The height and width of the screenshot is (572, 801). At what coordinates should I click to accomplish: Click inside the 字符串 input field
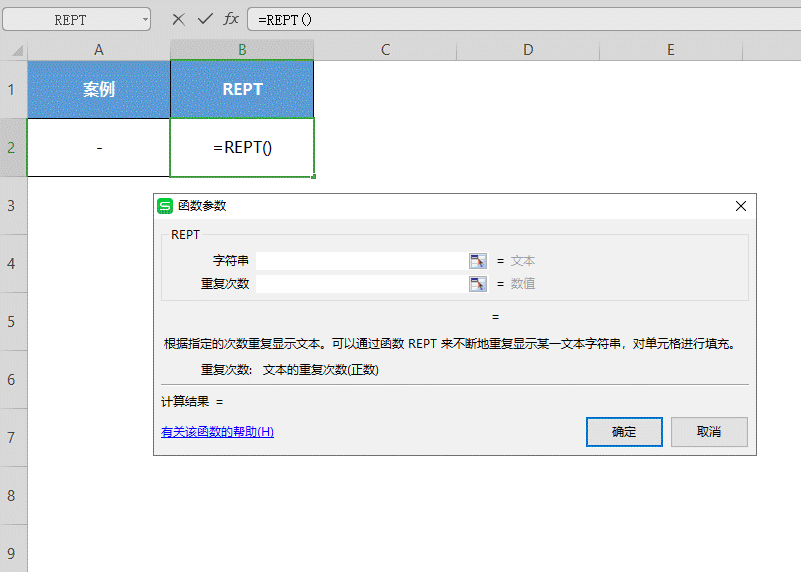(x=360, y=261)
